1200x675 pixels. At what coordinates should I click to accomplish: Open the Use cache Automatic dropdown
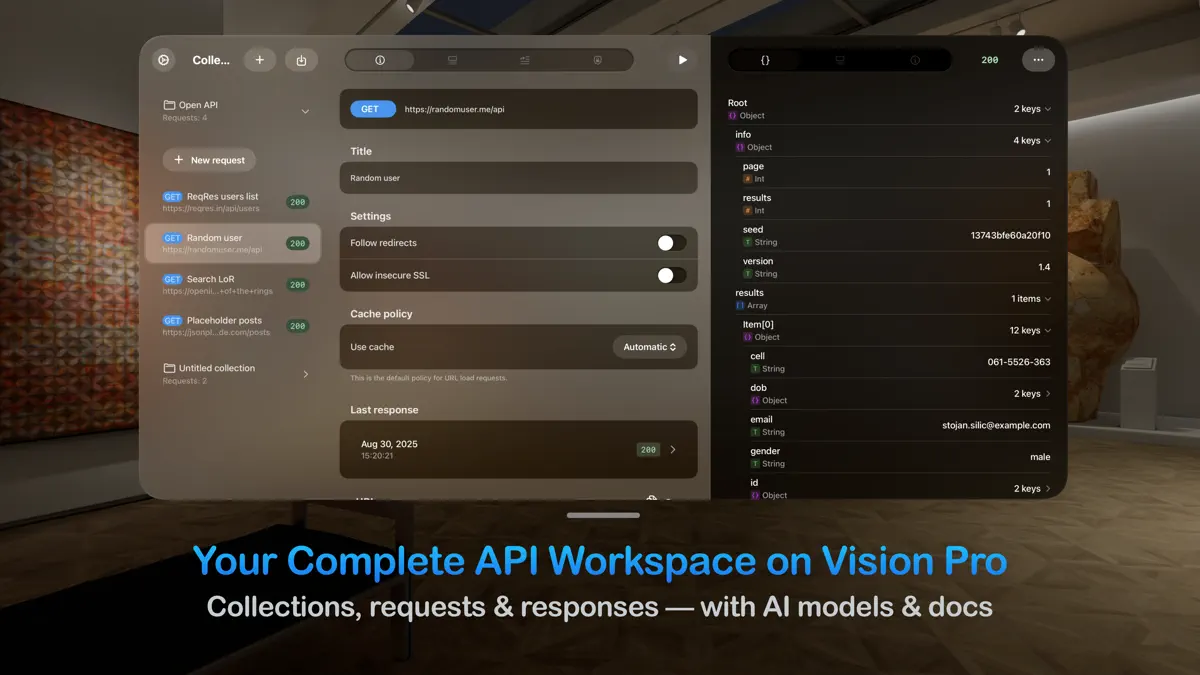click(x=649, y=346)
